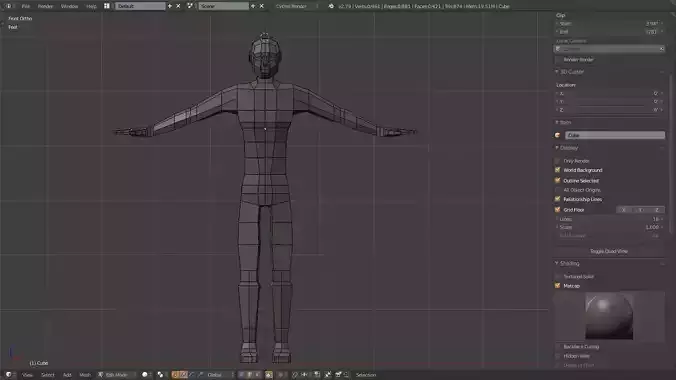Enable the All Object Origins checkbox

pyautogui.click(x=558, y=190)
